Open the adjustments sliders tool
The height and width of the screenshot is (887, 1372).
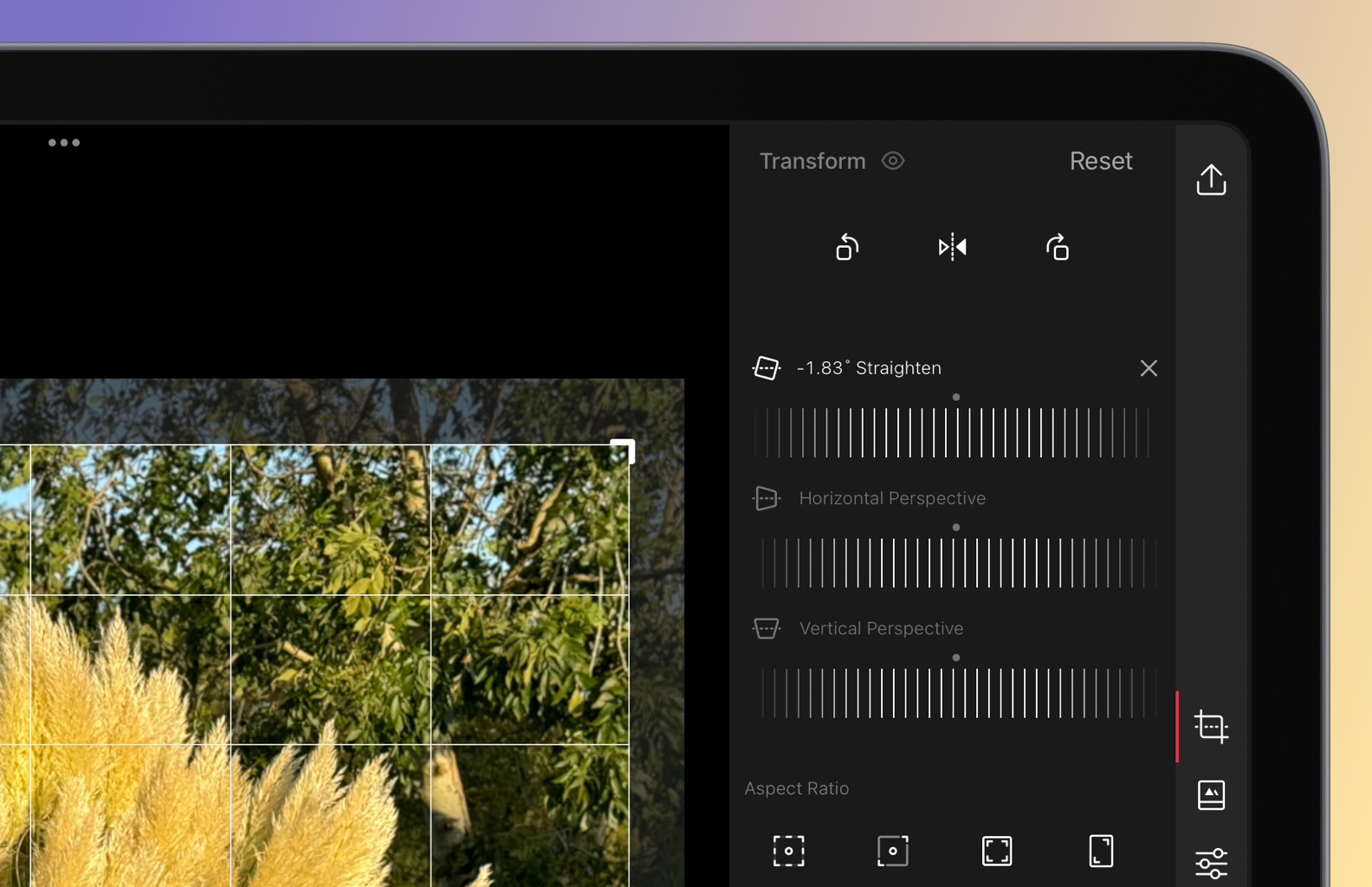tap(1211, 864)
